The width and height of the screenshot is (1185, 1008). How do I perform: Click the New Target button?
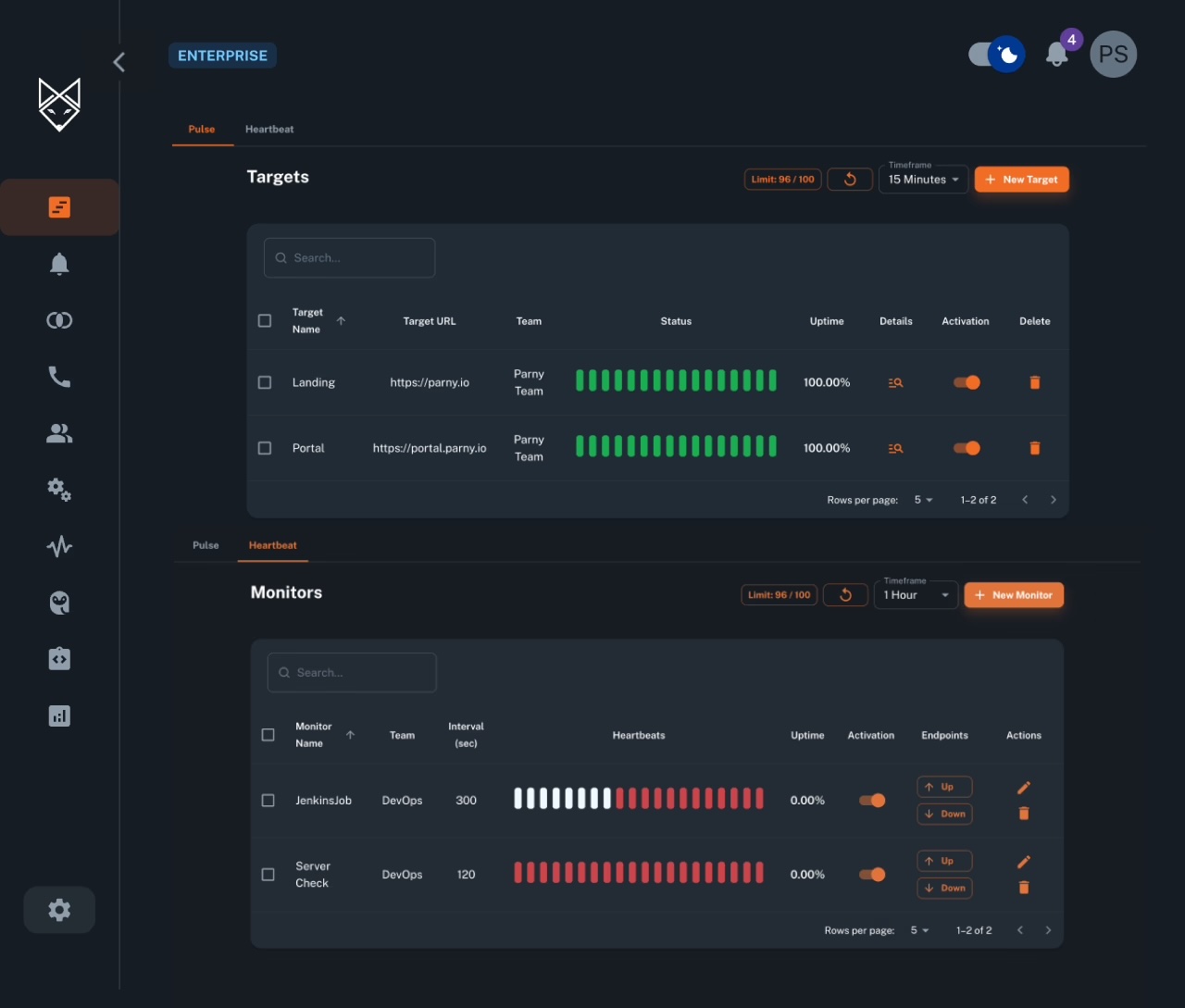[1022, 180]
